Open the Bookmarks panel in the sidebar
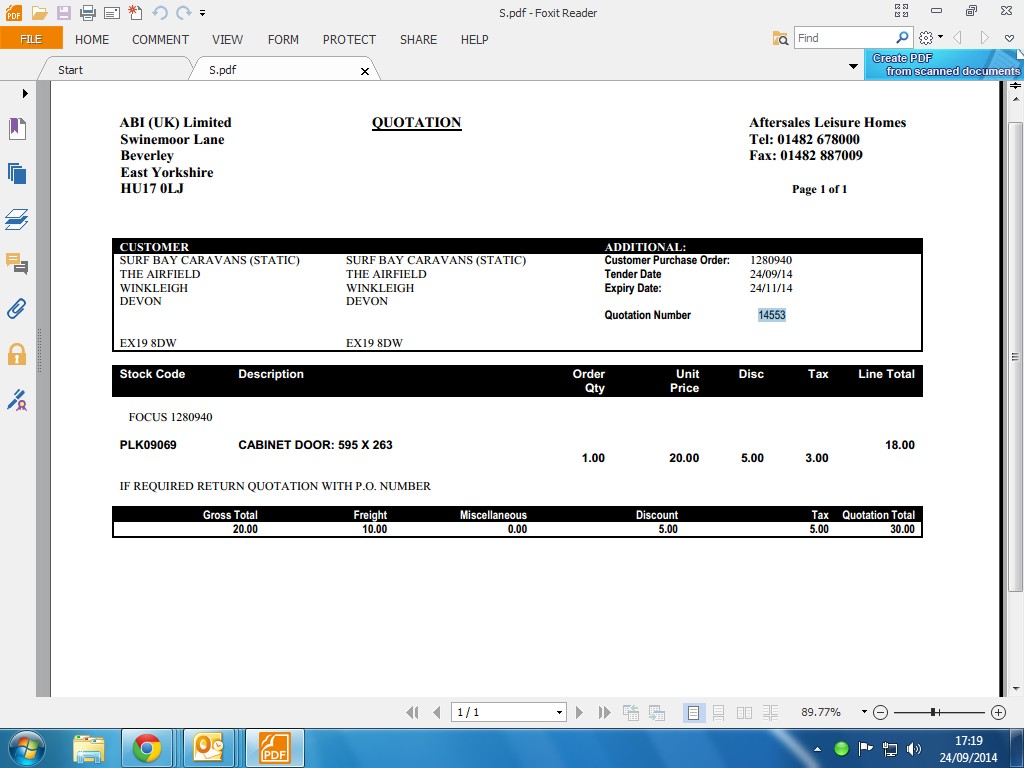This screenshot has width=1024, height=768. [16, 129]
